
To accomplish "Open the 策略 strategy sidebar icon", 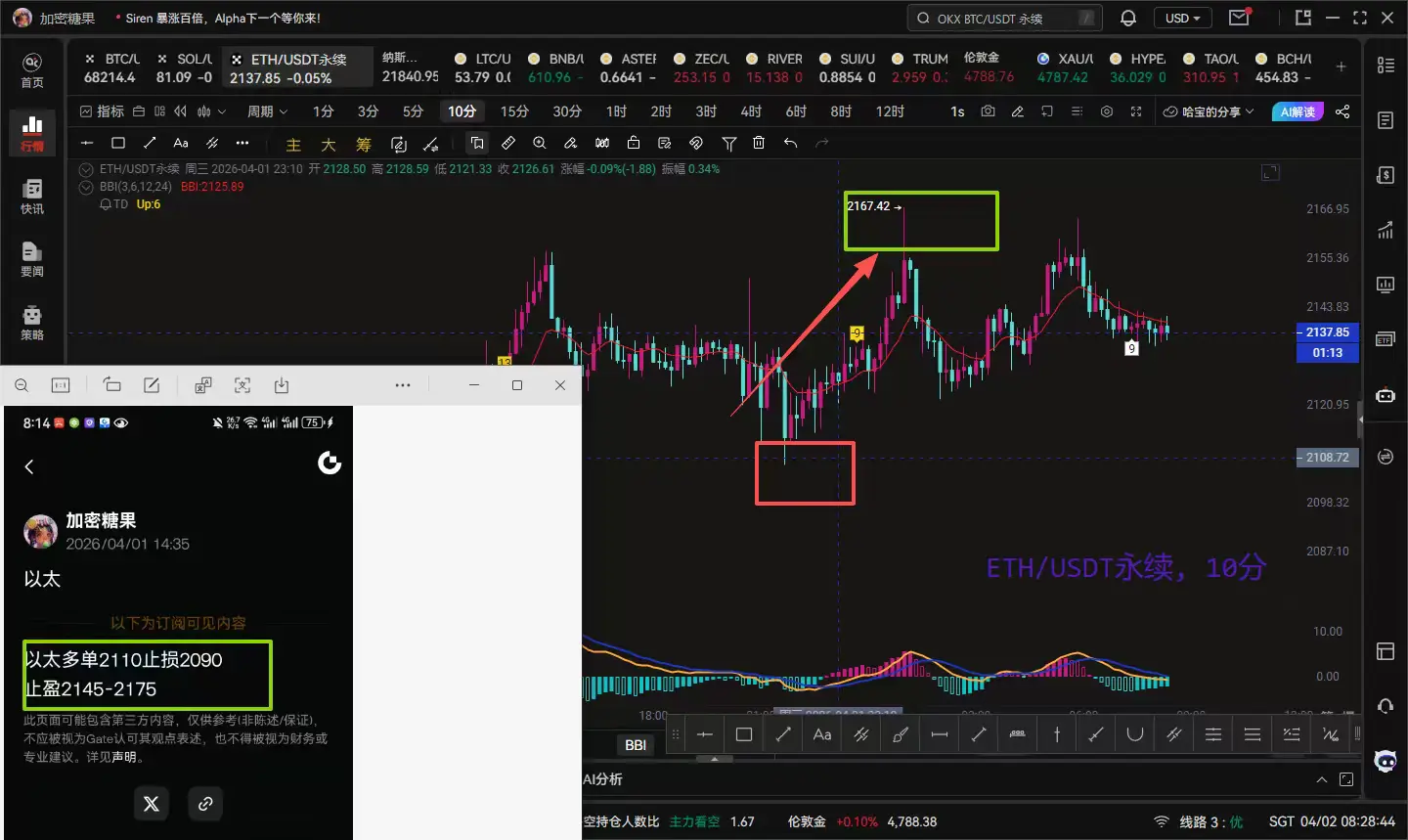I will coord(32,323).
